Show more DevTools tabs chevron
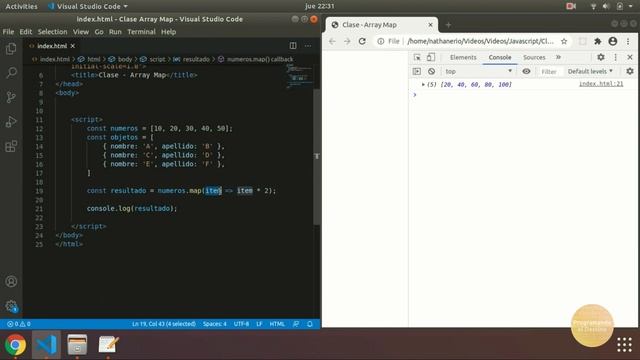The height and width of the screenshot is (360, 640). (x=558, y=57)
